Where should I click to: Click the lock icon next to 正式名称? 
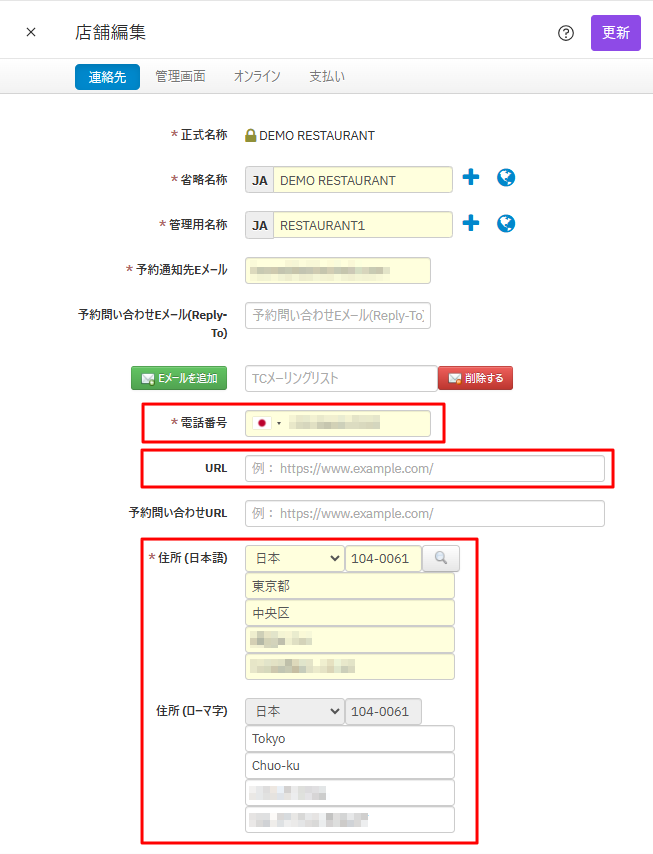tap(250, 136)
